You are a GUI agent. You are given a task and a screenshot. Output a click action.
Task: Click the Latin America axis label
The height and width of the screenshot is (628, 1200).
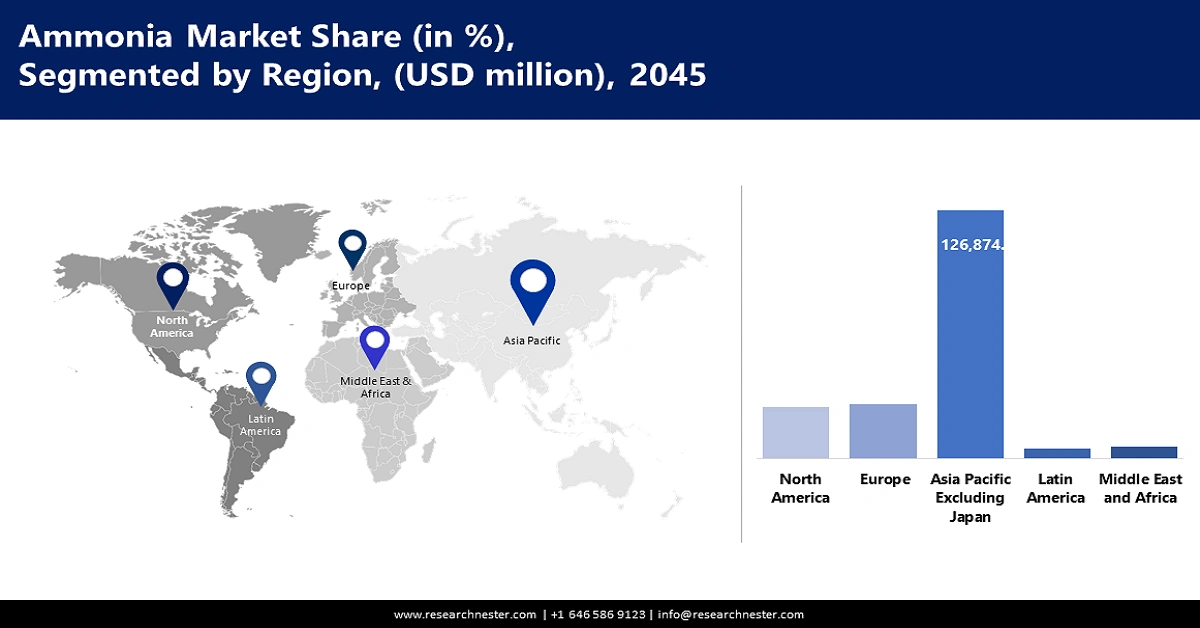click(1055, 488)
